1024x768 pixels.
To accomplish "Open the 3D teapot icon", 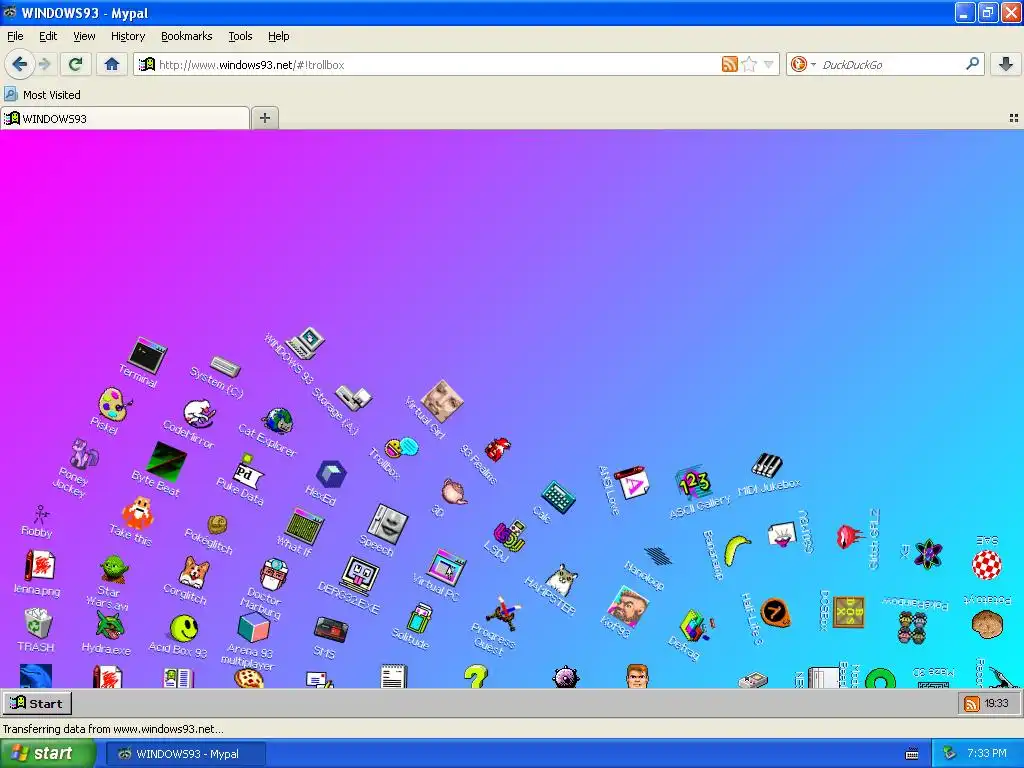I will [x=455, y=491].
